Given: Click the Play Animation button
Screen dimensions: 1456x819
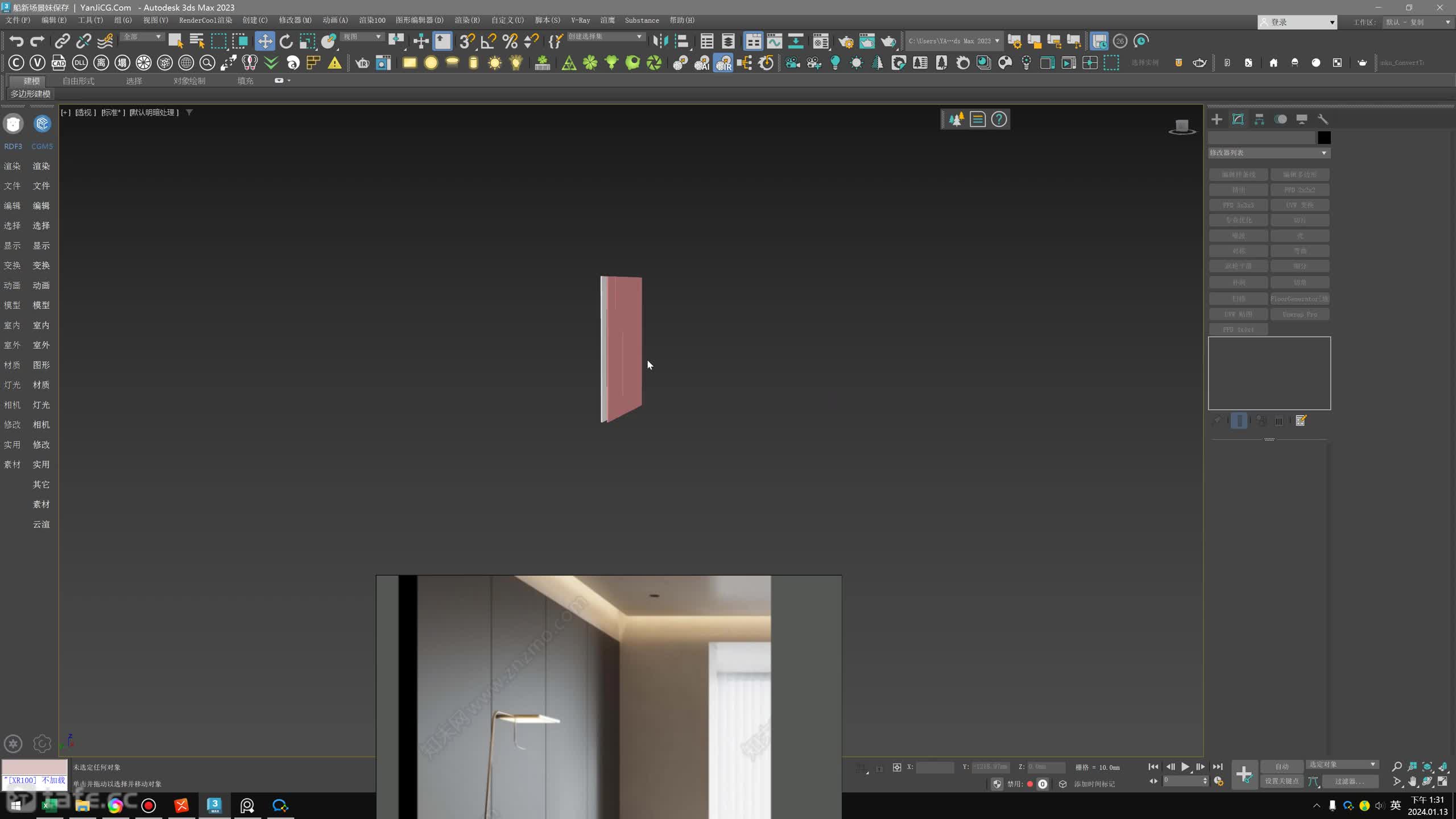Looking at the screenshot, I should [1185, 767].
